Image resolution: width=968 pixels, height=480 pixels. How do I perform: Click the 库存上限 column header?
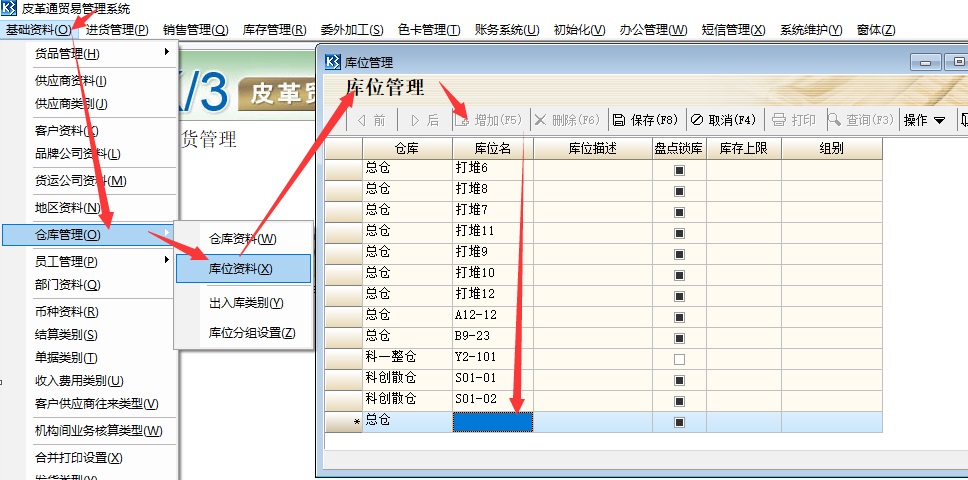coord(744,149)
